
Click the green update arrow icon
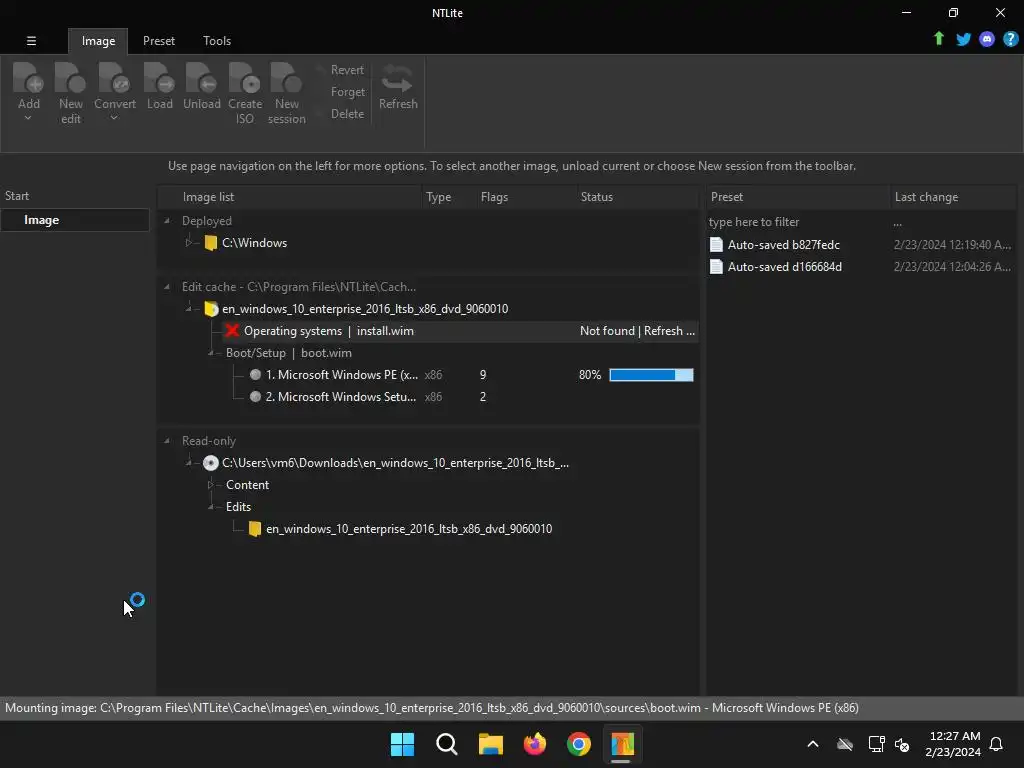tap(938, 39)
